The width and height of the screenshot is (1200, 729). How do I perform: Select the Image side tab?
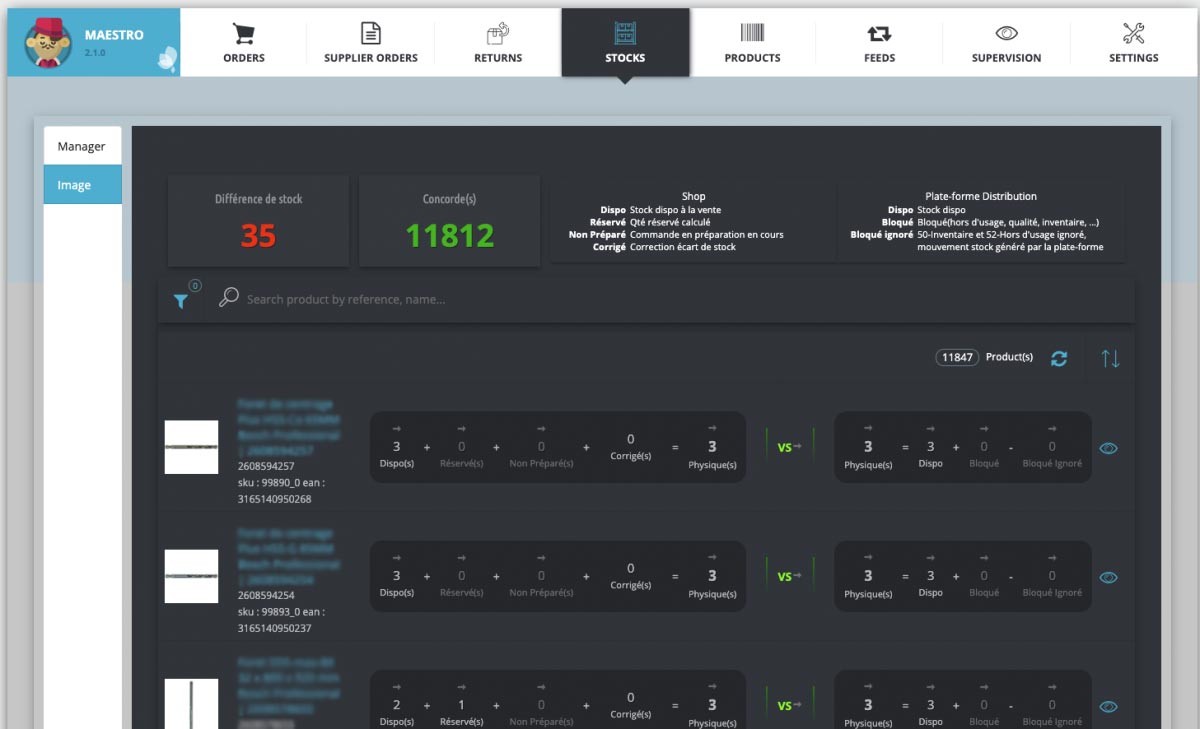[x=82, y=185]
